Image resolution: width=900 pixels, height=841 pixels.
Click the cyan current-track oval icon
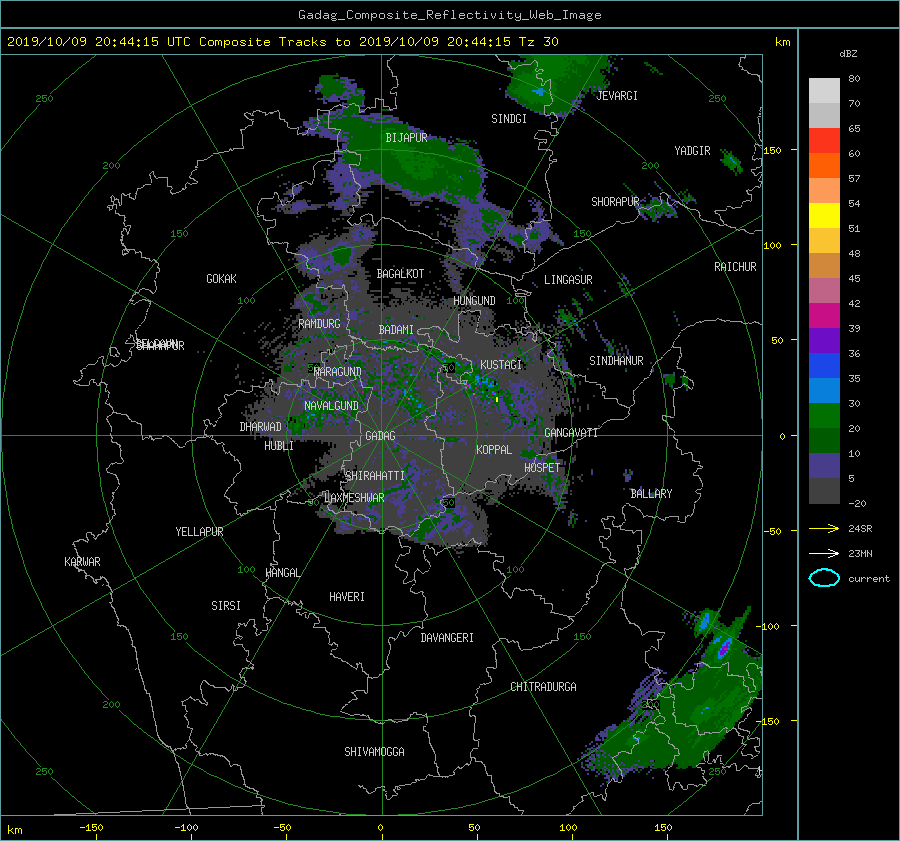[824, 578]
